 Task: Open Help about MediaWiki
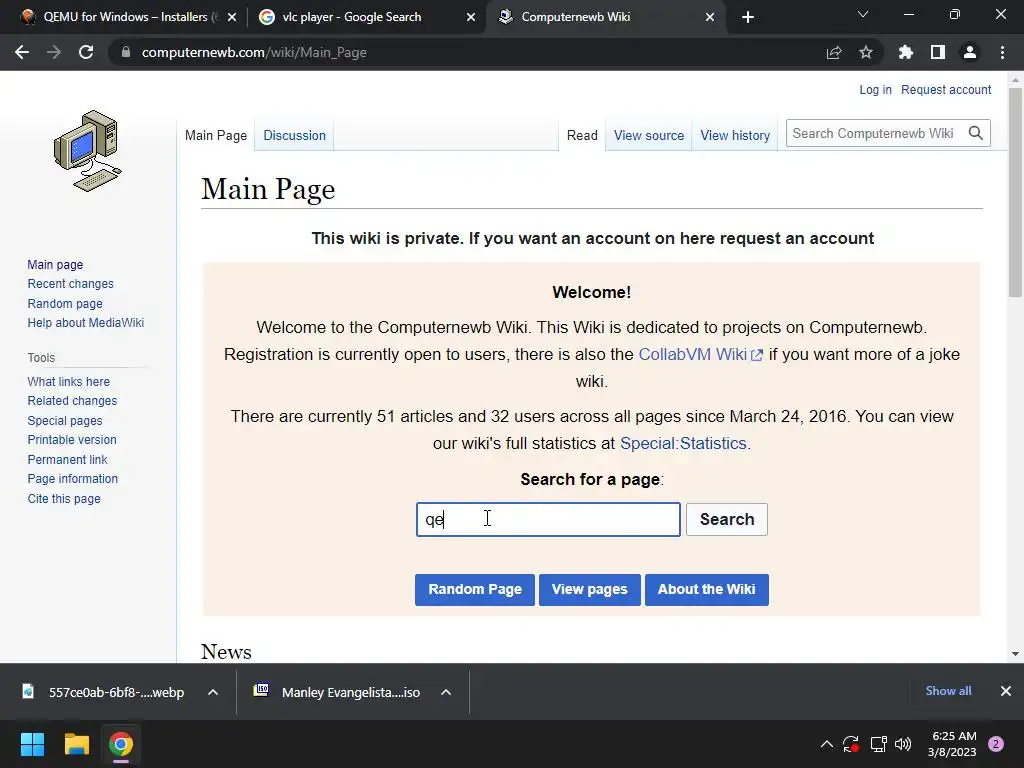86,323
